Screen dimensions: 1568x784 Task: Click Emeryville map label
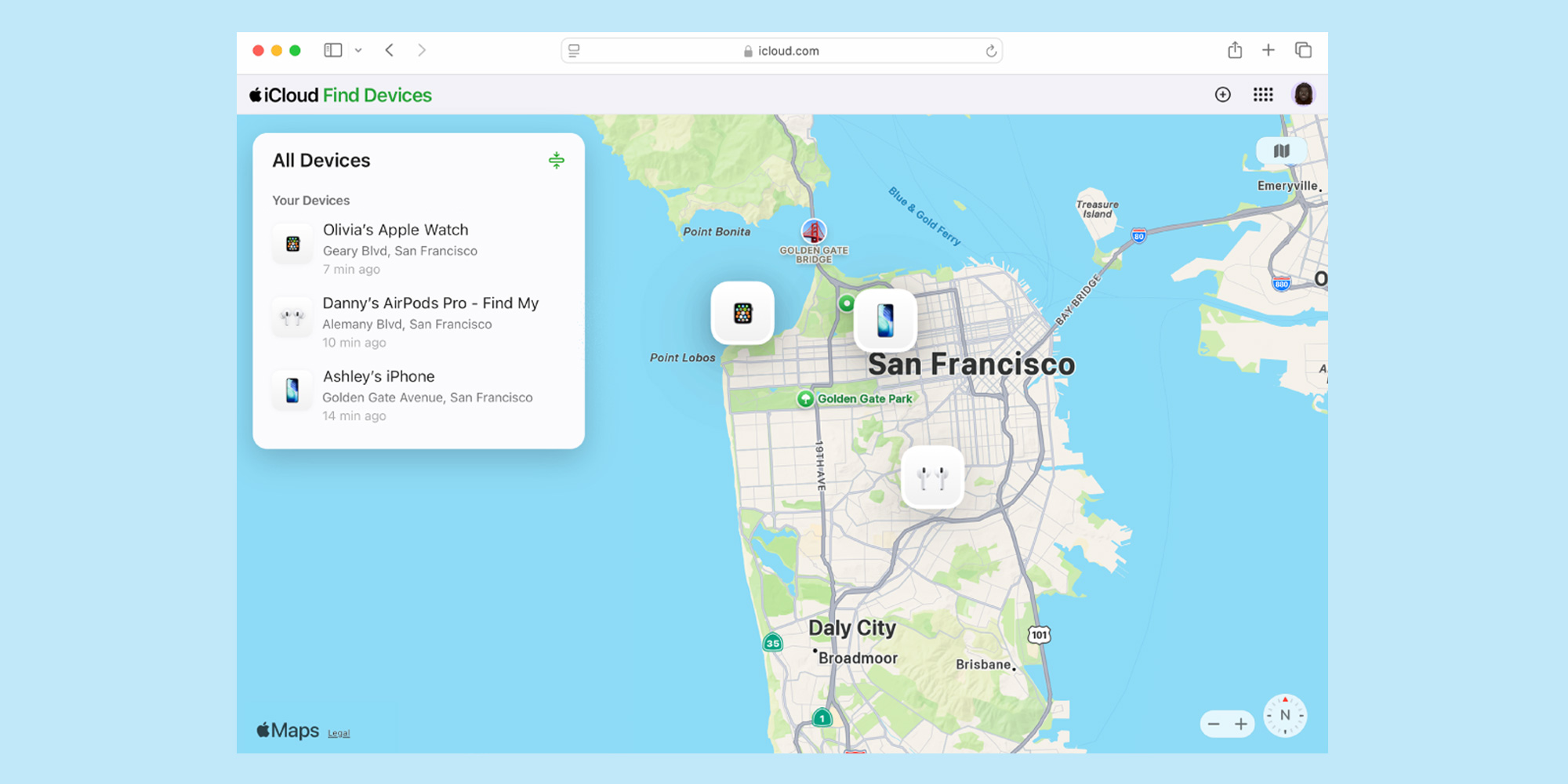coord(1287,186)
